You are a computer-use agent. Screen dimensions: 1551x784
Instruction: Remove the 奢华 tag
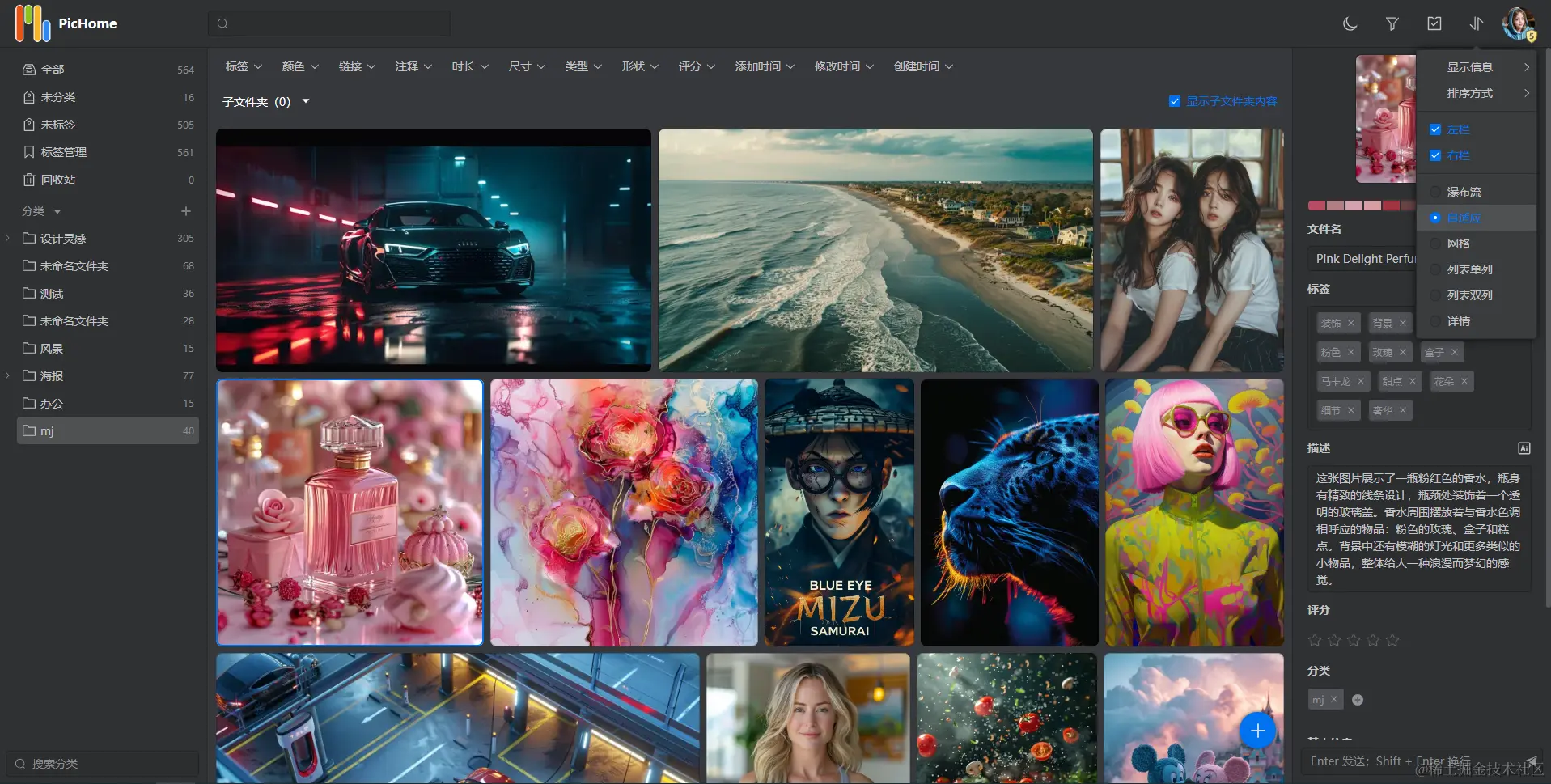1402,410
